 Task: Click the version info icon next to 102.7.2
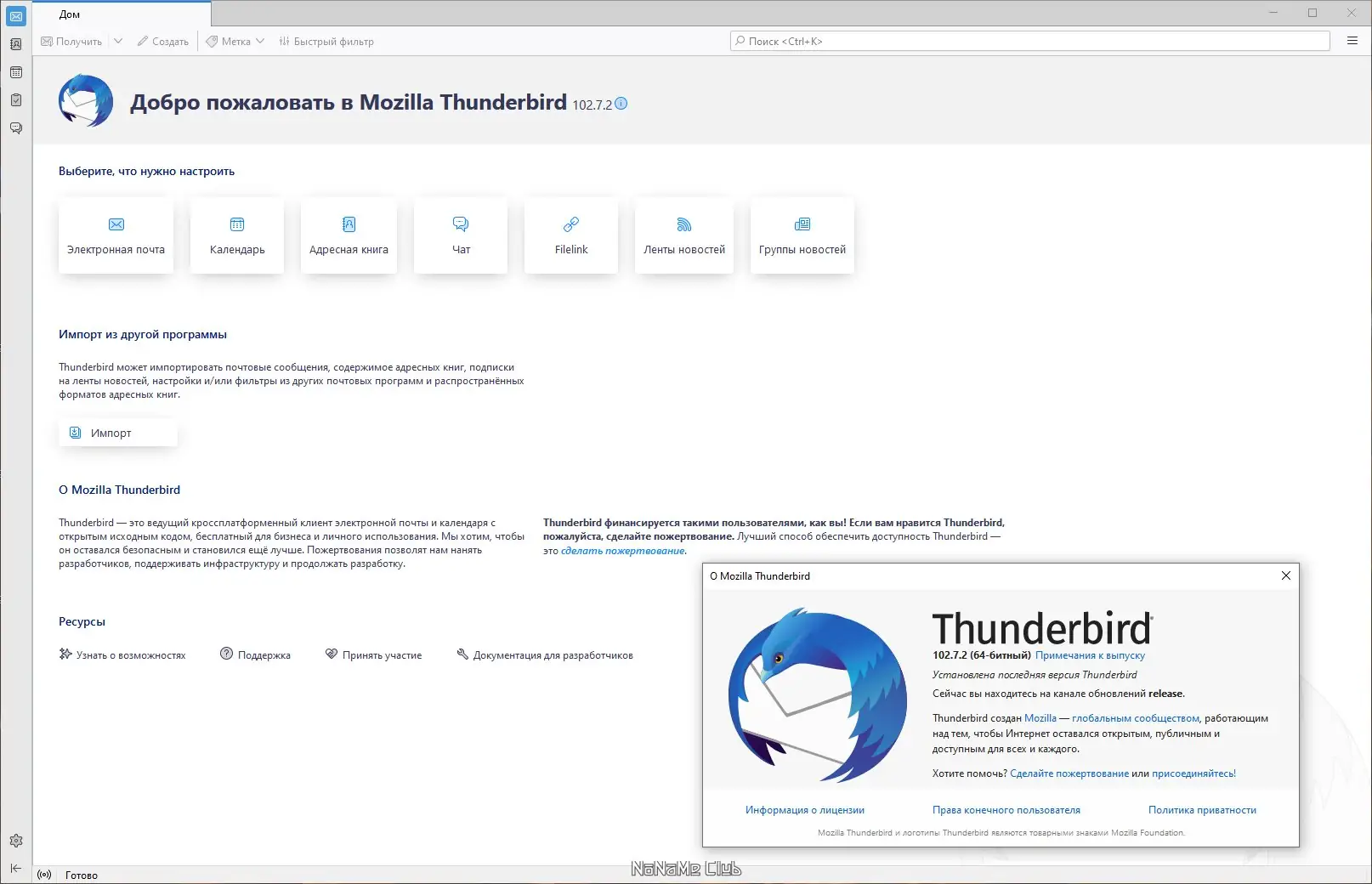[x=621, y=104]
